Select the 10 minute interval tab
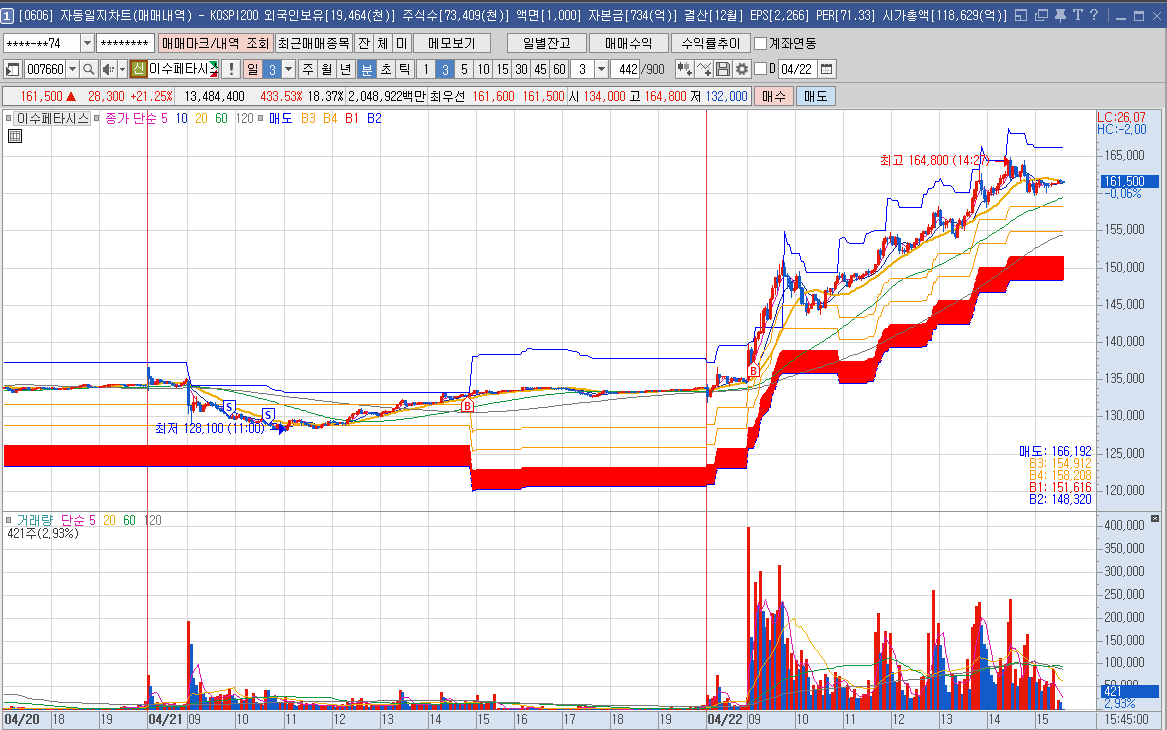Image resolution: width=1167 pixels, height=730 pixels. [483, 69]
